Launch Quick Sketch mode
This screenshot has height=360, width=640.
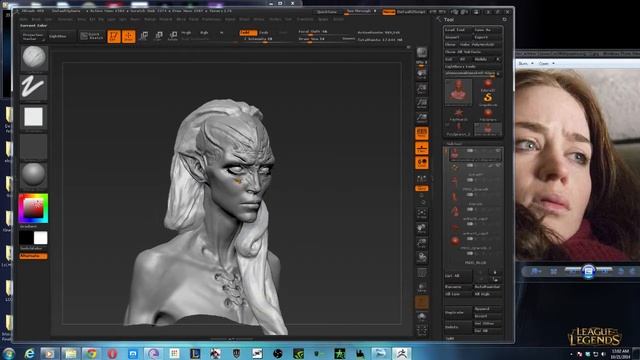(92, 36)
